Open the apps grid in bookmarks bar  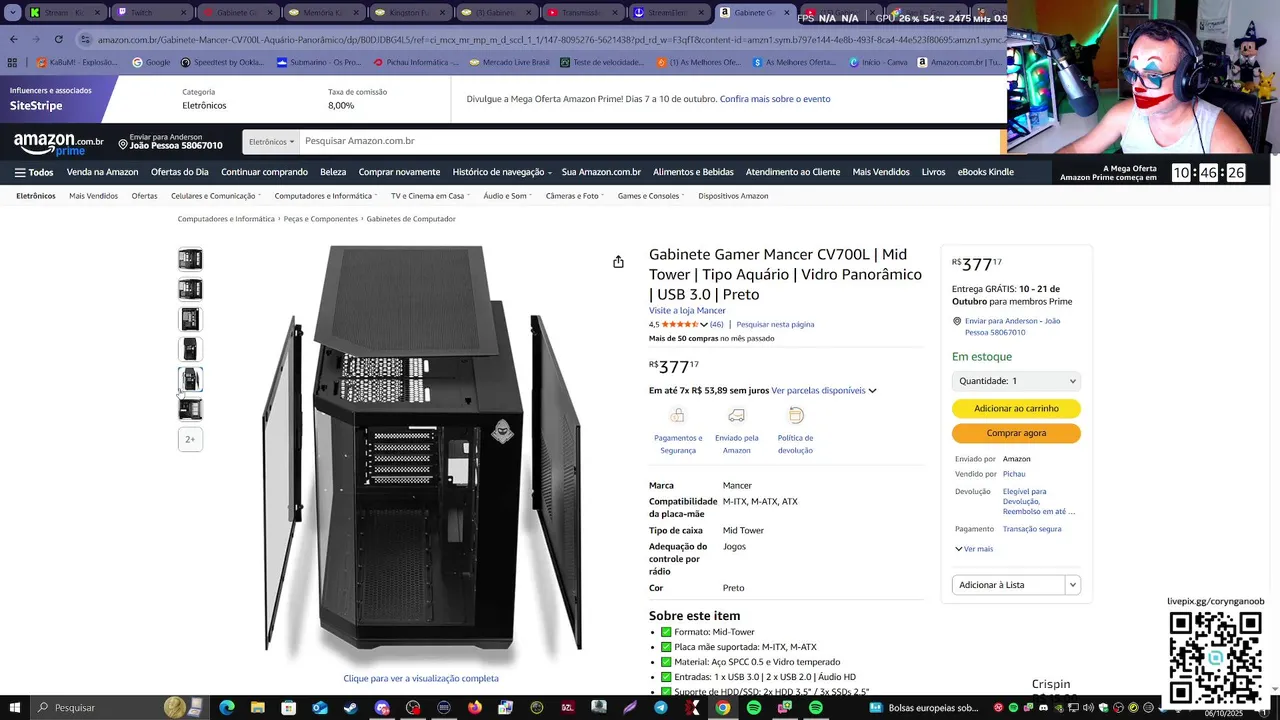(12, 62)
